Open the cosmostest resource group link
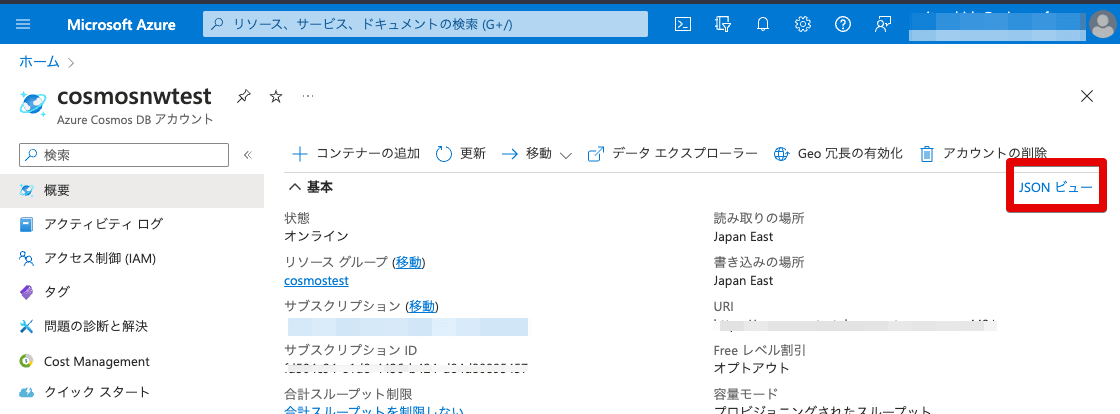Screen dimensions: 1120x414 pos(316,281)
